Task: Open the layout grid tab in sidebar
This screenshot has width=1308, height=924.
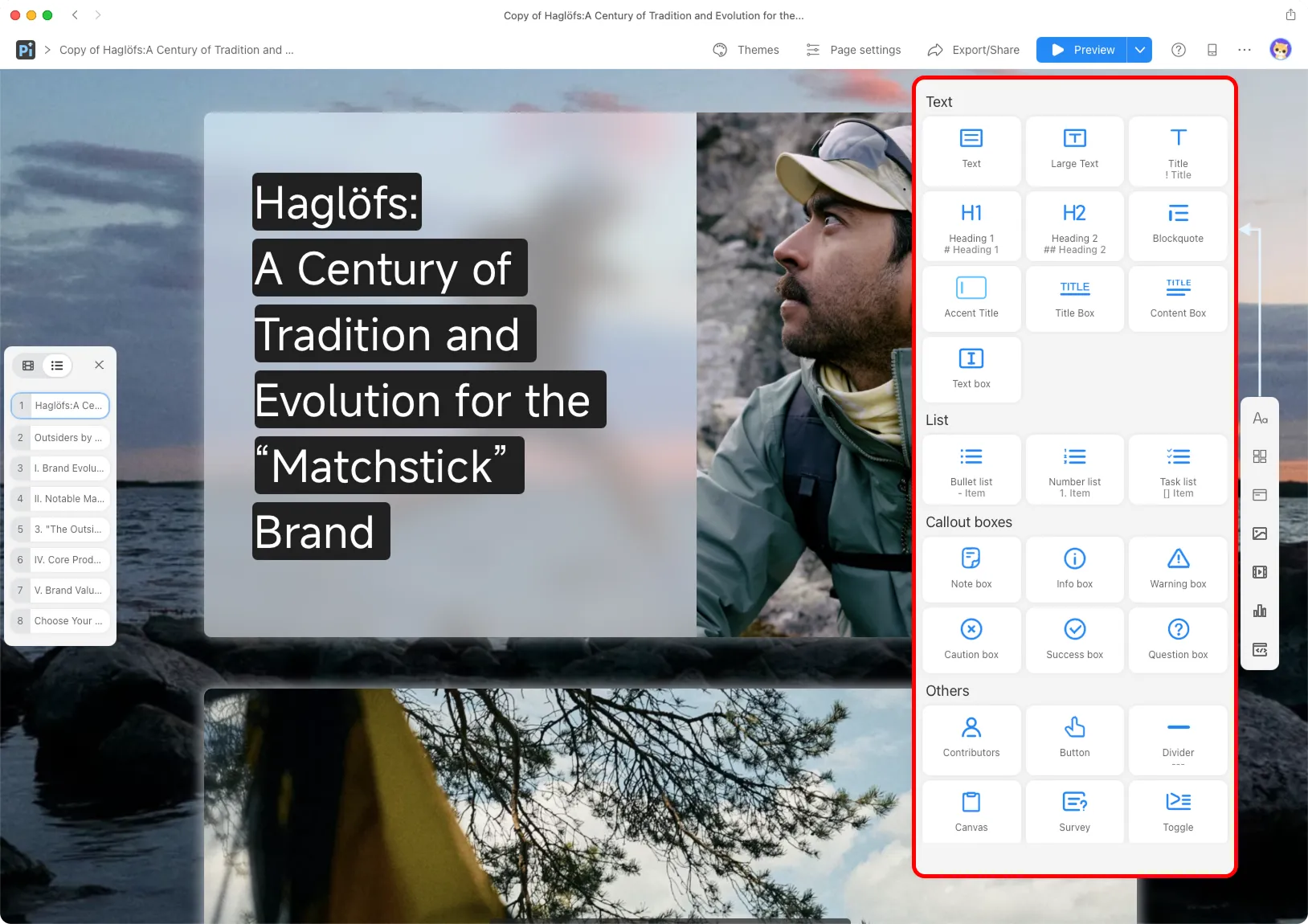Action: 1260,456
